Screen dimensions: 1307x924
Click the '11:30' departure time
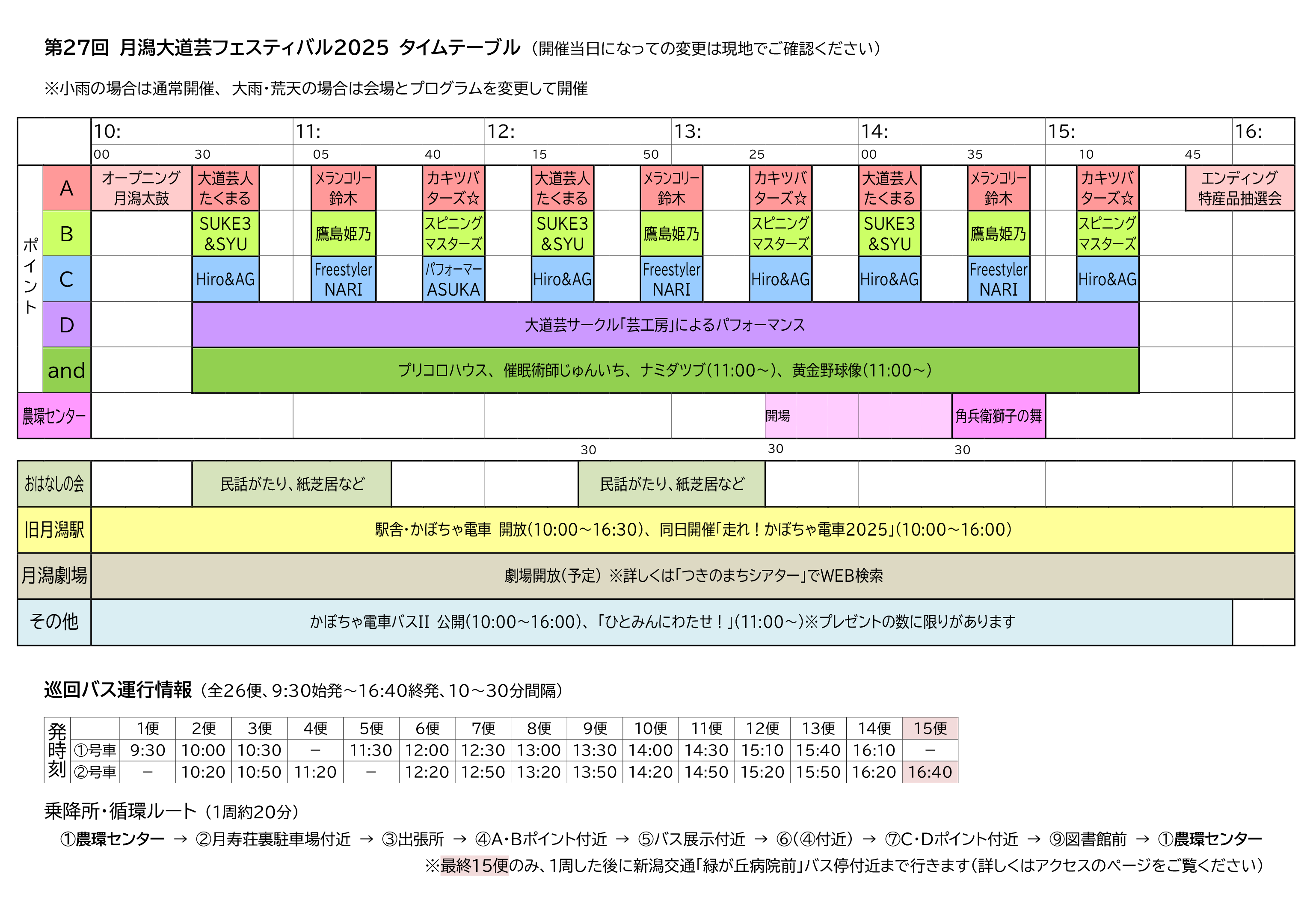tap(371, 750)
